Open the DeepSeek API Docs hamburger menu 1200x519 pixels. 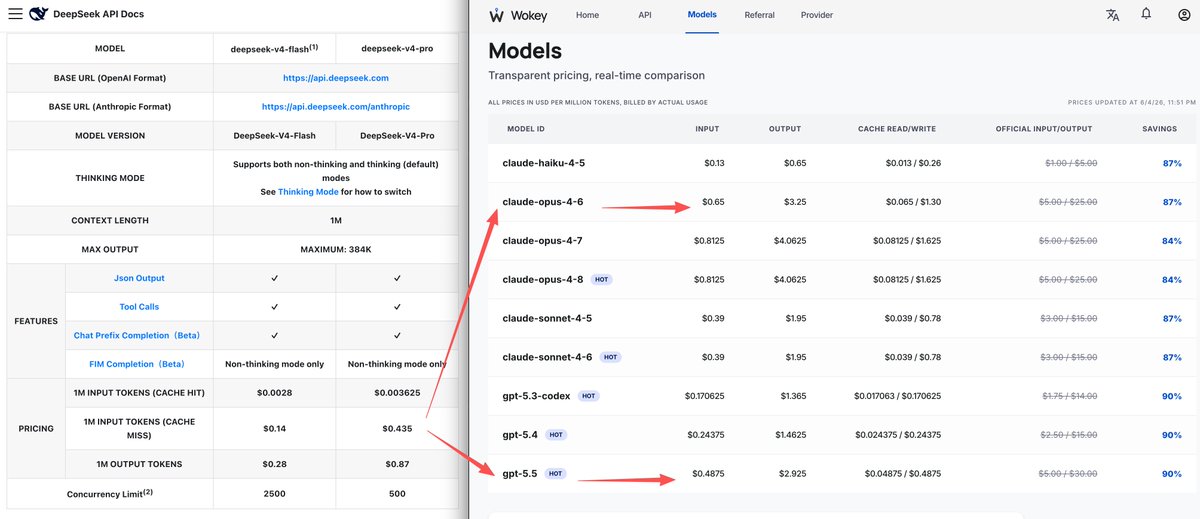(x=14, y=14)
